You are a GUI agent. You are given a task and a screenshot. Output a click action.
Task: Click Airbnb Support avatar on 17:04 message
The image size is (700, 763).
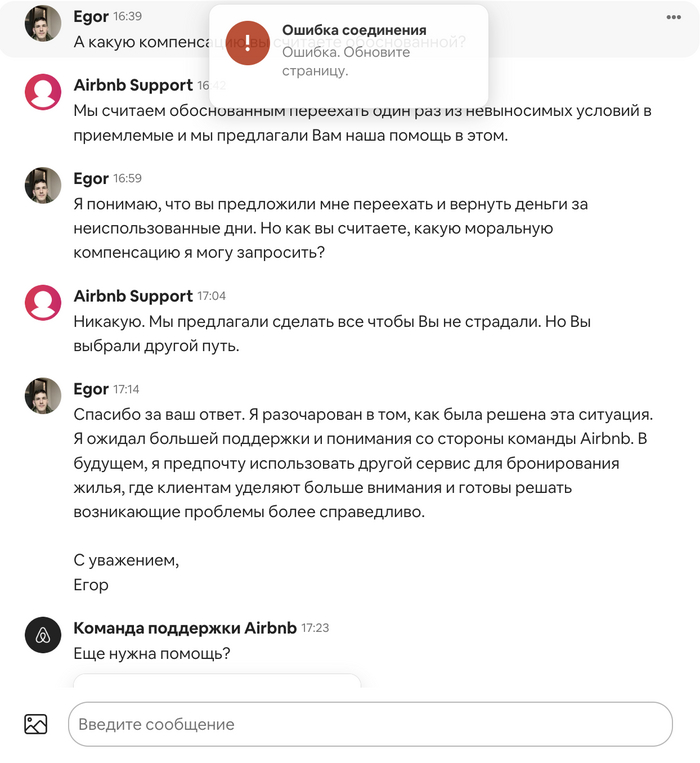[x=43, y=302]
